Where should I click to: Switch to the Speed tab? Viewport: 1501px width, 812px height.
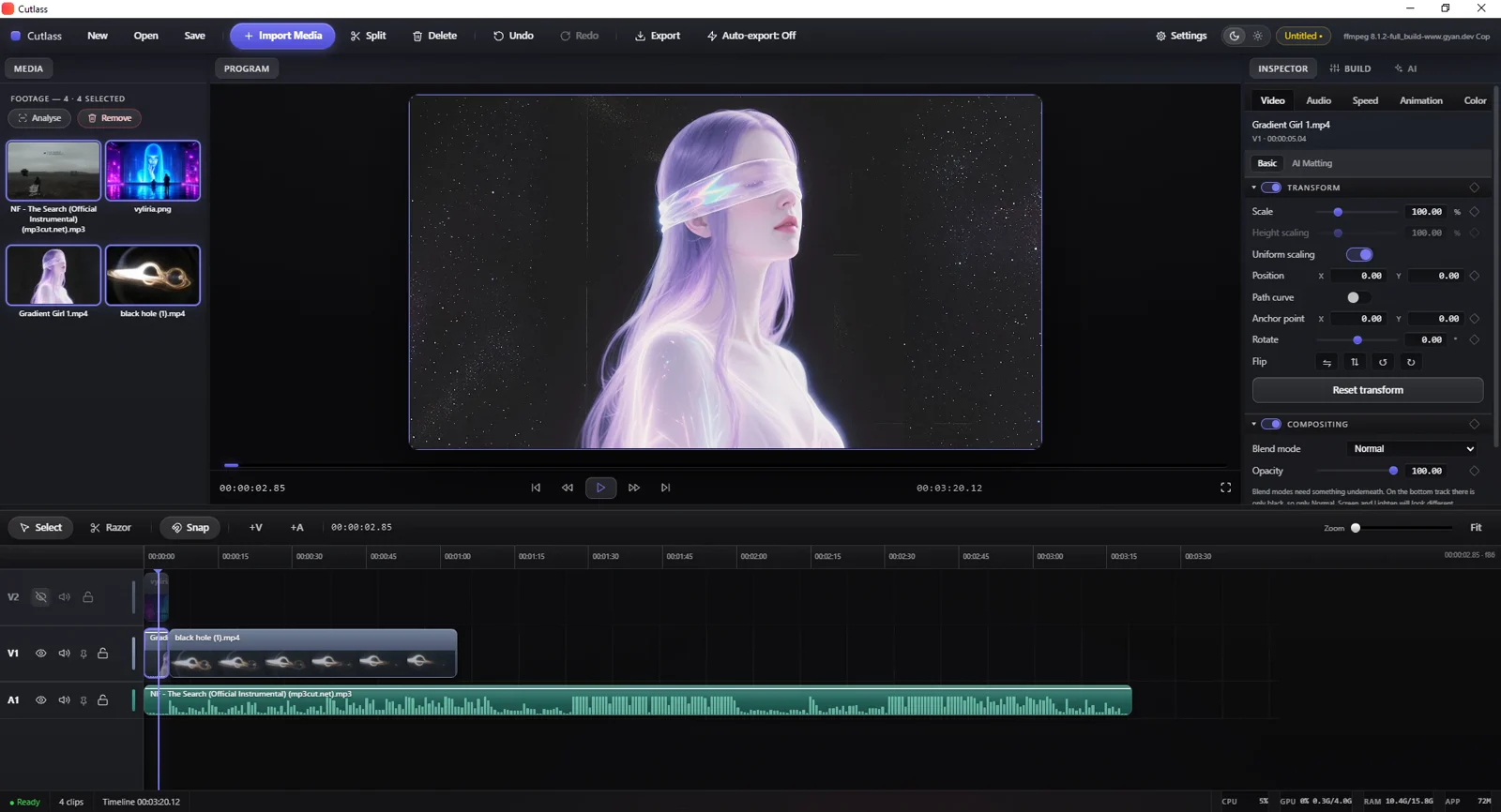coord(1365,100)
